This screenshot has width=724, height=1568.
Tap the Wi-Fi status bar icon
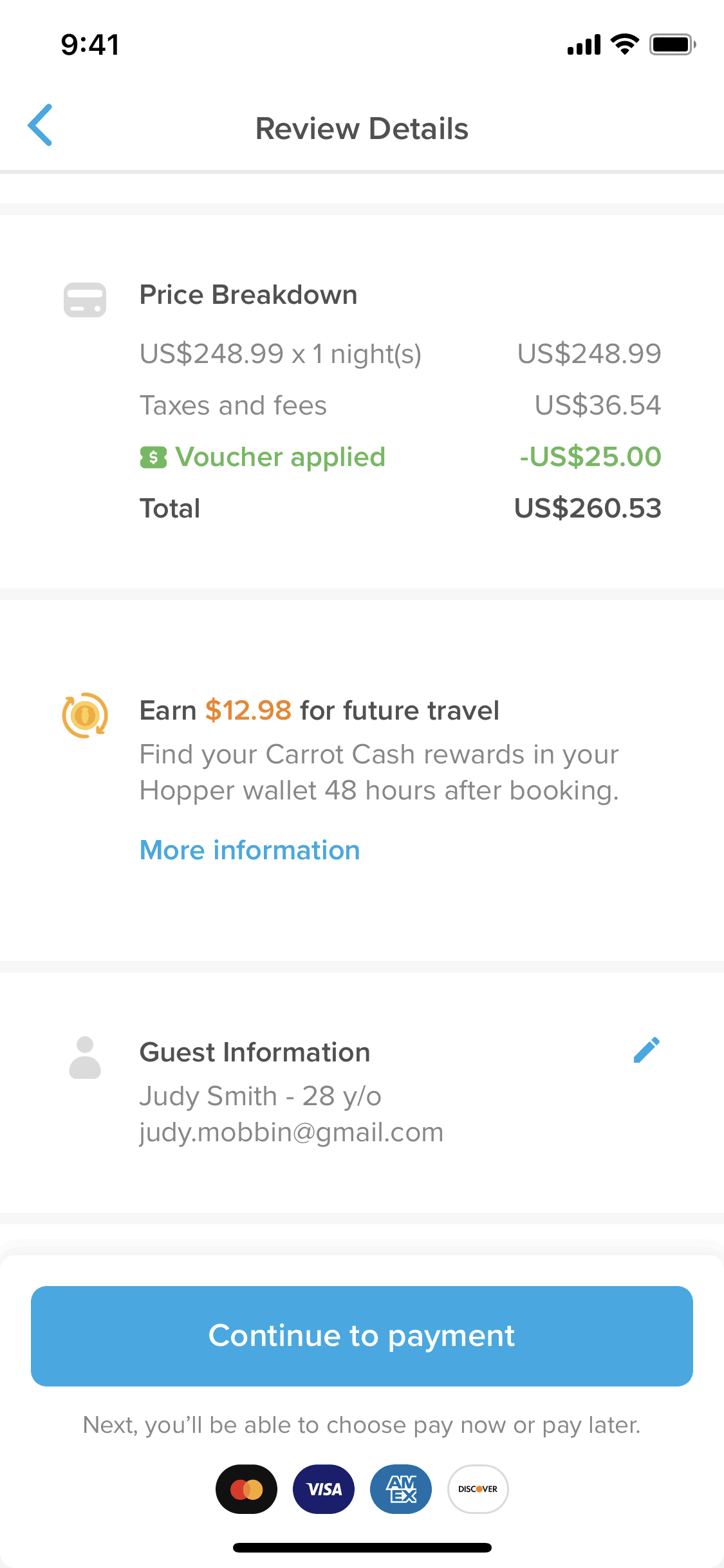[x=624, y=44]
